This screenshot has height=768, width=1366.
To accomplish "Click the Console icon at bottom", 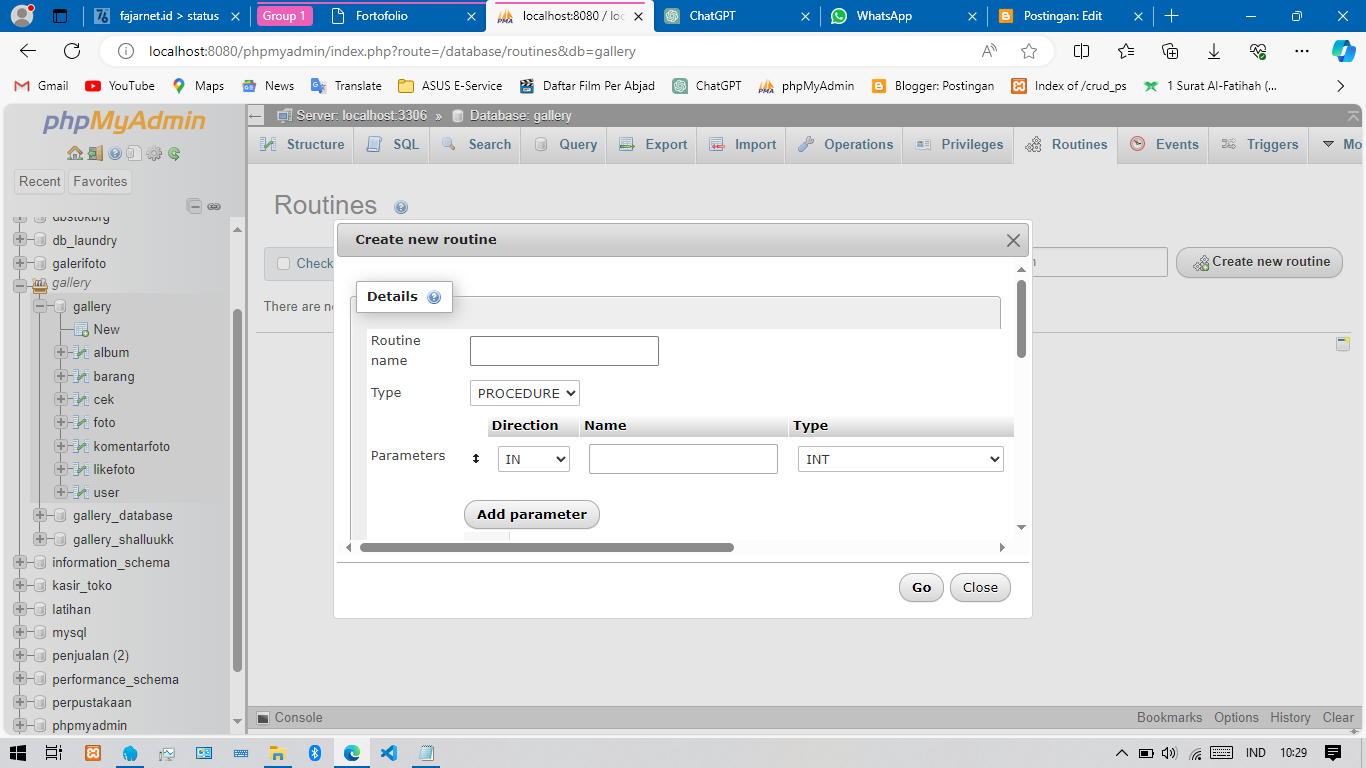I will click(x=263, y=718).
